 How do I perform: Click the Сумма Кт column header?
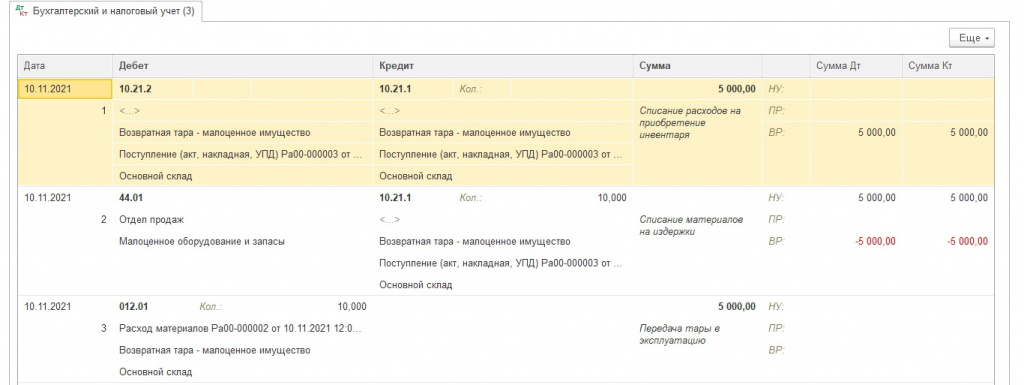click(948, 67)
